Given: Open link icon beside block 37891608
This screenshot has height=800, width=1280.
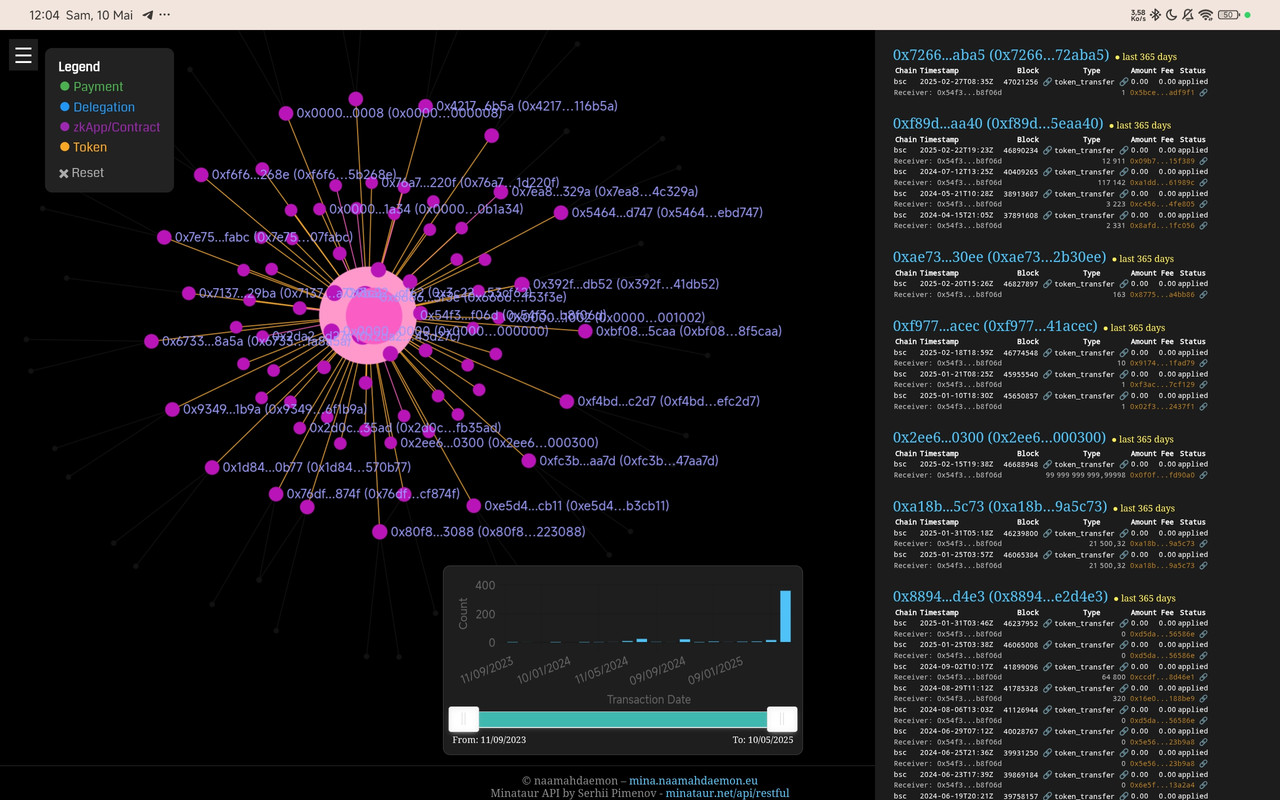Looking at the screenshot, I should coord(1047,215).
